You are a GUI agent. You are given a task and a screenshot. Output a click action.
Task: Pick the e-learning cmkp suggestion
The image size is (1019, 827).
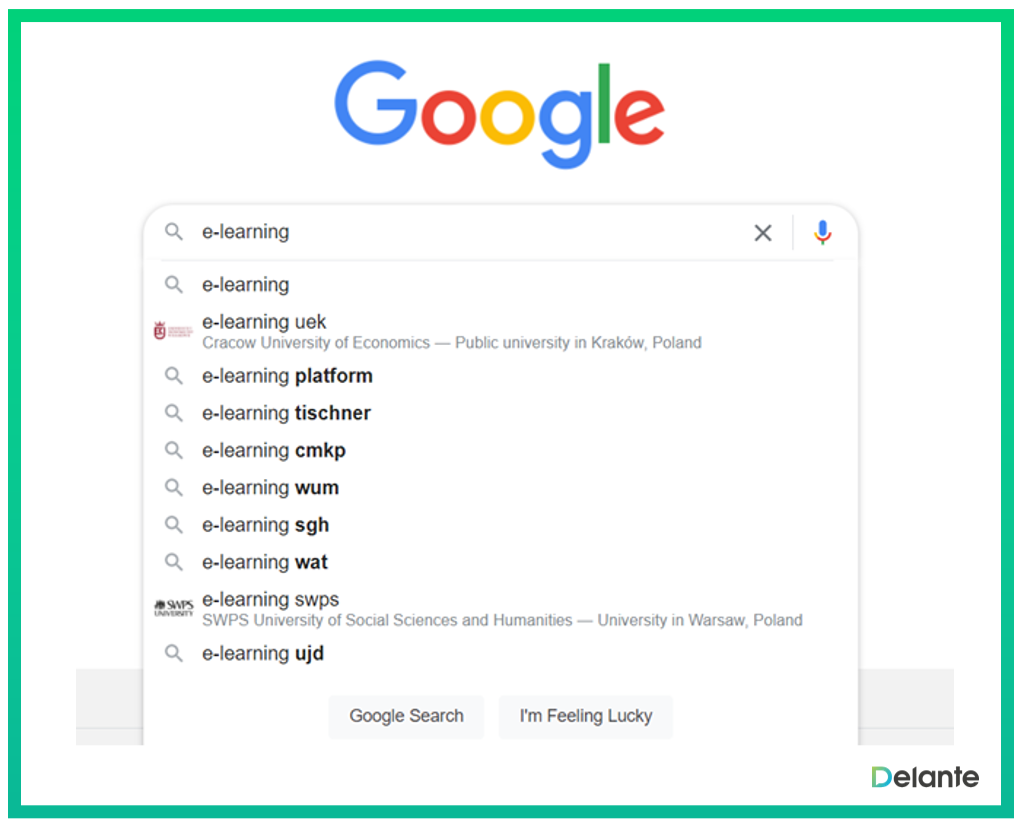pos(274,450)
